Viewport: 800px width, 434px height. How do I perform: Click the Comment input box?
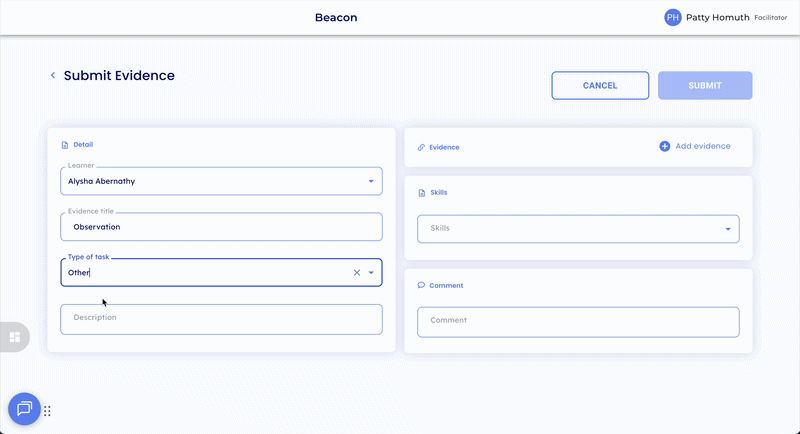coord(577,321)
